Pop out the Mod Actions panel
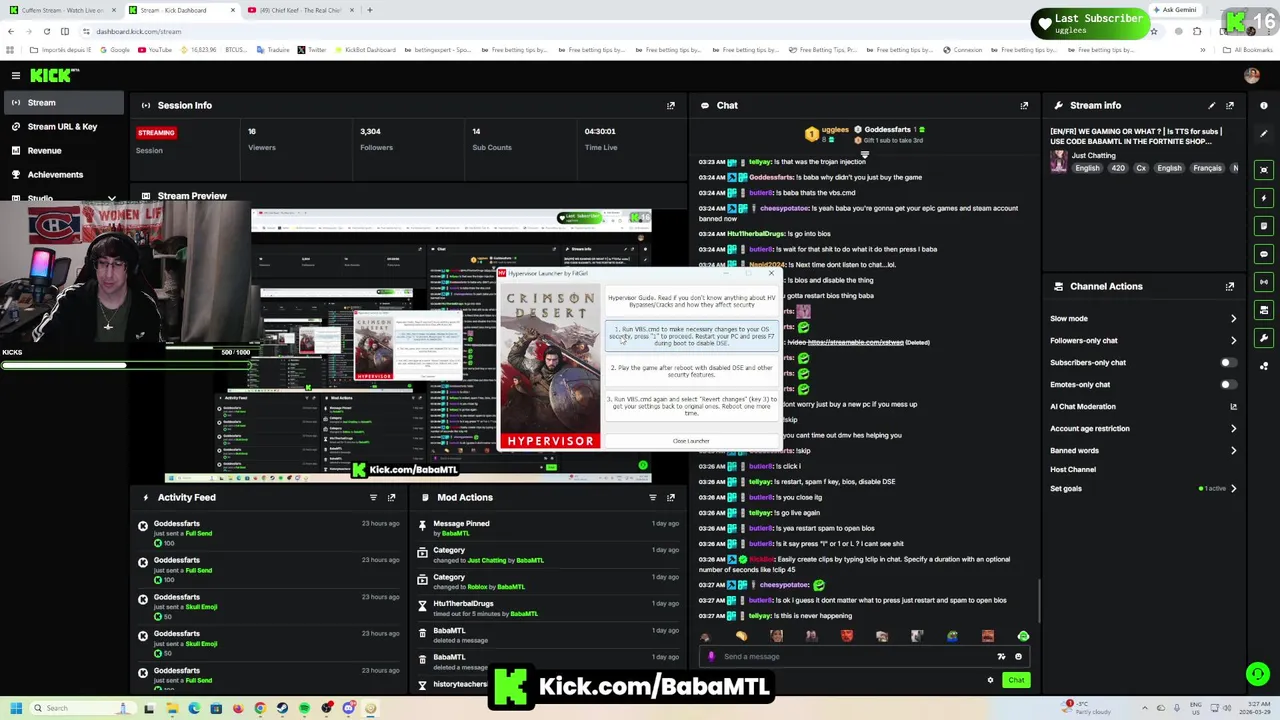1280x720 pixels. (671, 497)
